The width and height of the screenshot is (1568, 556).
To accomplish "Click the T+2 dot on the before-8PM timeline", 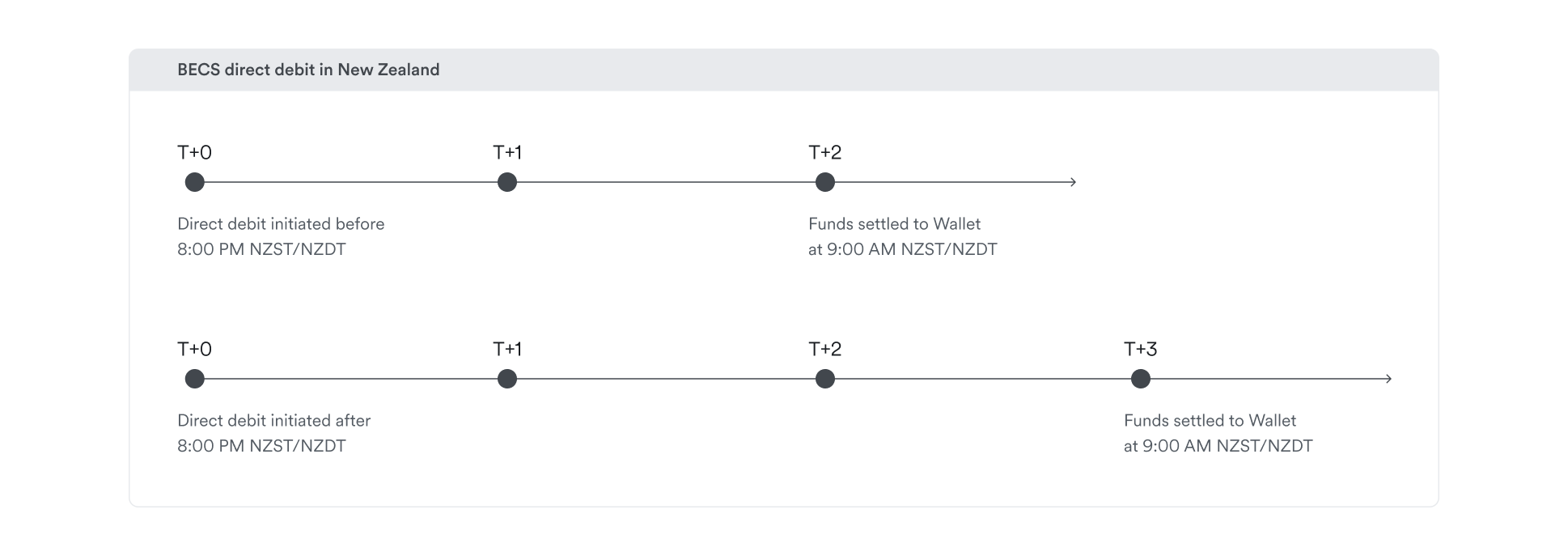I will pos(824,182).
